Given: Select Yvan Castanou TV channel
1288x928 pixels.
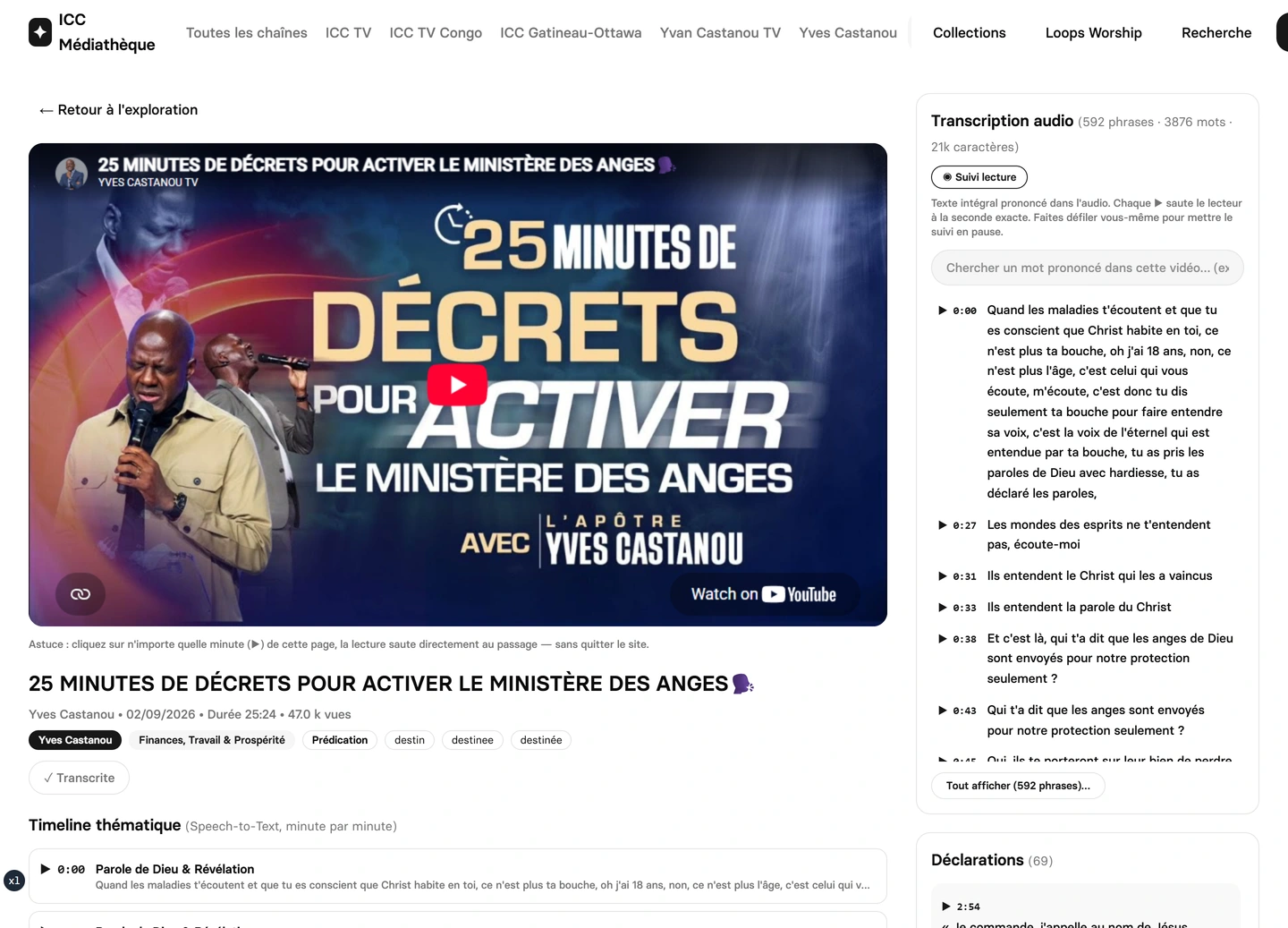Looking at the screenshot, I should 720,33.
